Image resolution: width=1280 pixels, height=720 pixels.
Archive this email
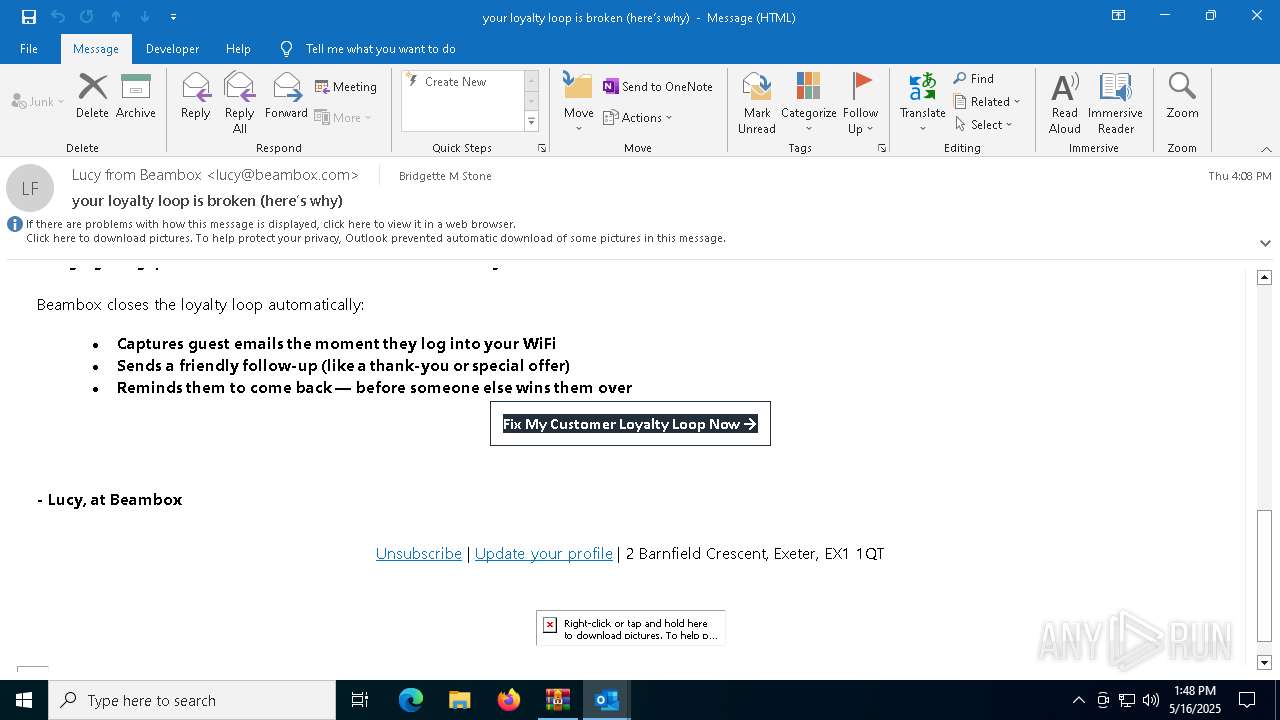tap(136, 97)
